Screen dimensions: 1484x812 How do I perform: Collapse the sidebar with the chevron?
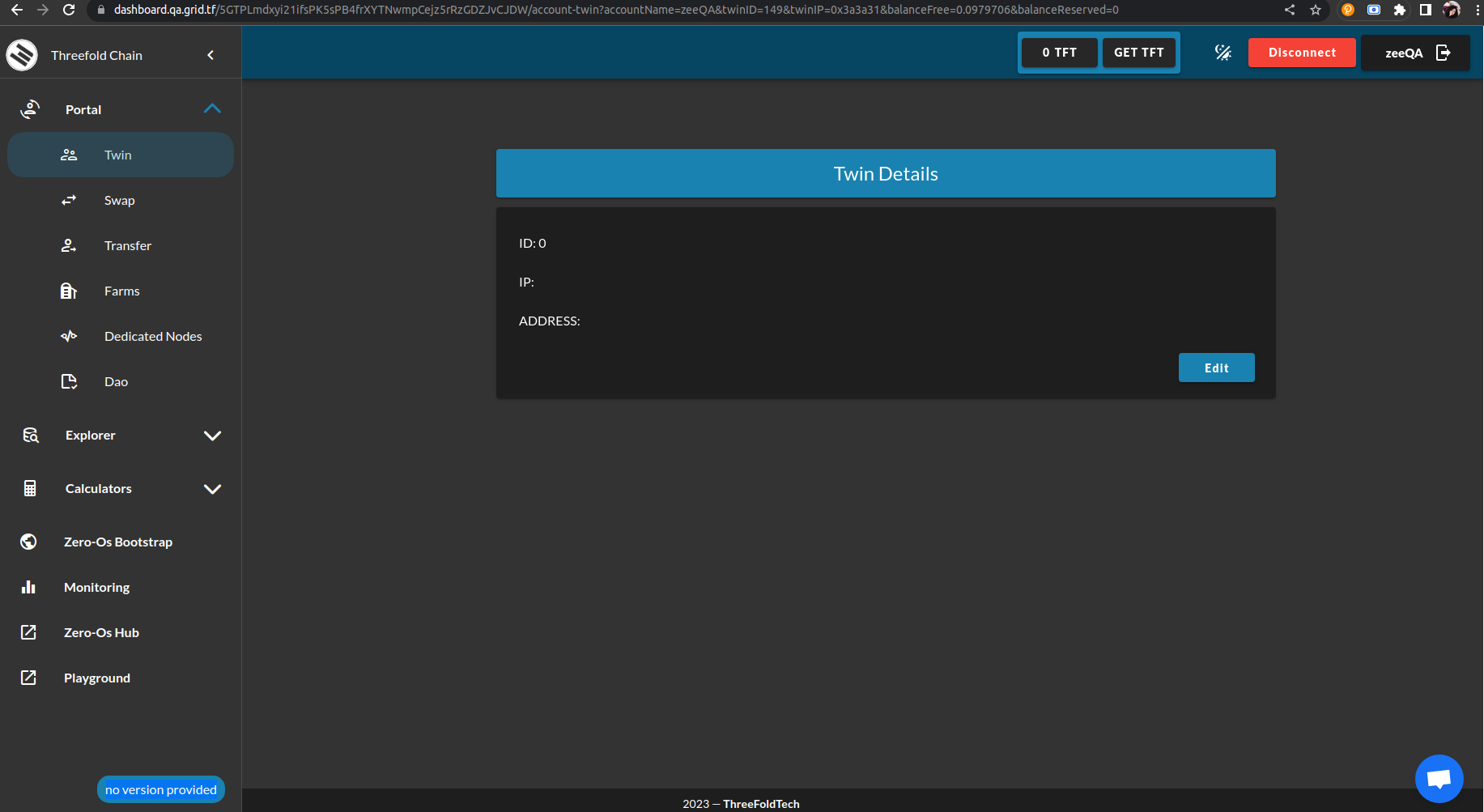pyautogui.click(x=210, y=54)
